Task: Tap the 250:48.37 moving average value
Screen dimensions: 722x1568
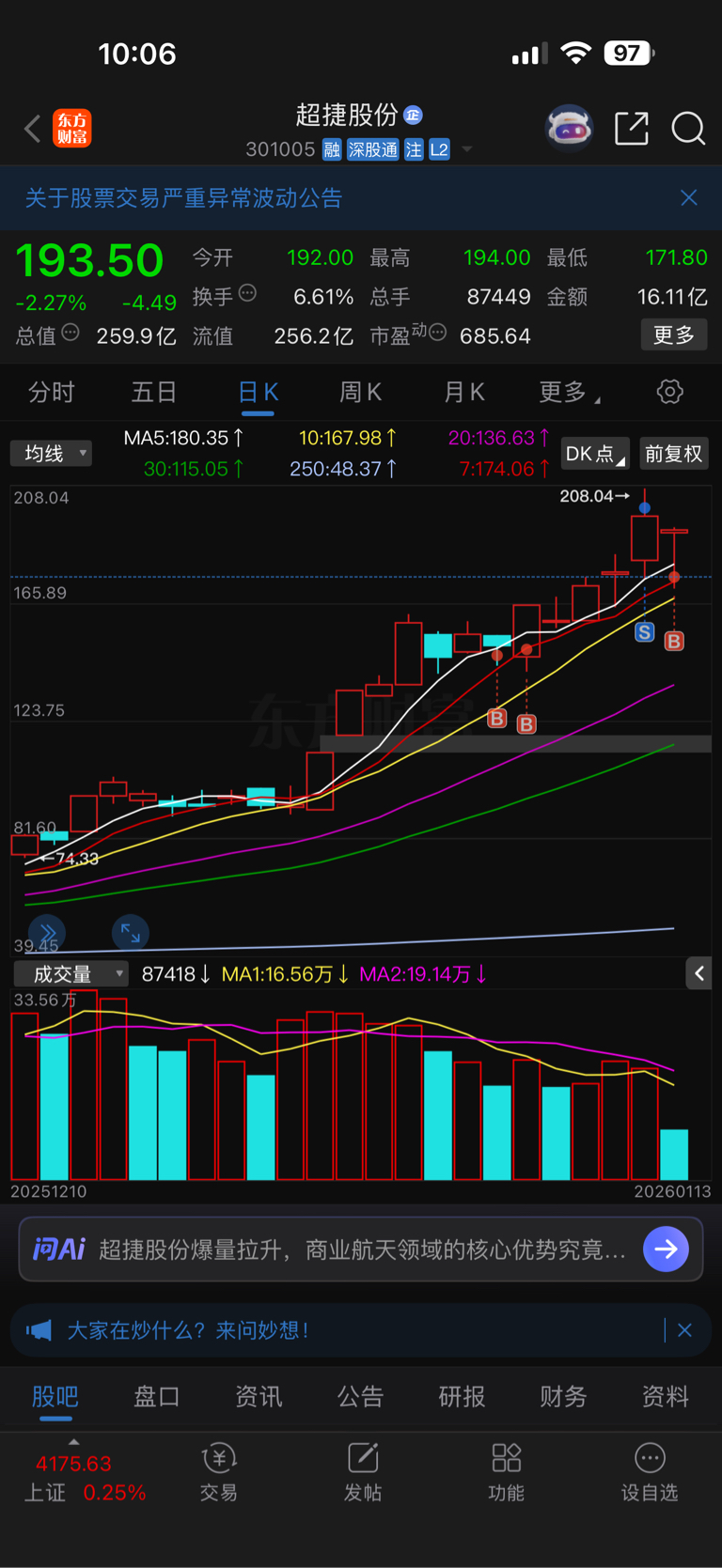Action: (343, 469)
